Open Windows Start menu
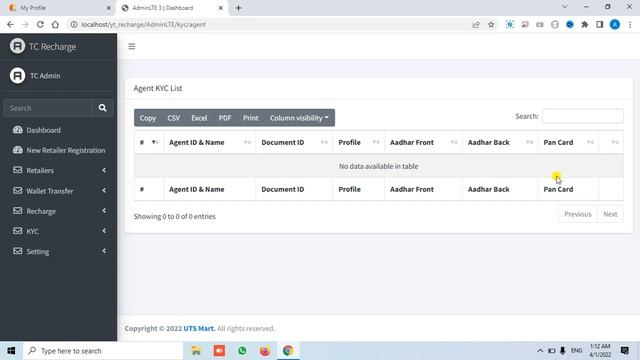Image resolution: width=640 pixels, height=360 pixels. [11, 351]
